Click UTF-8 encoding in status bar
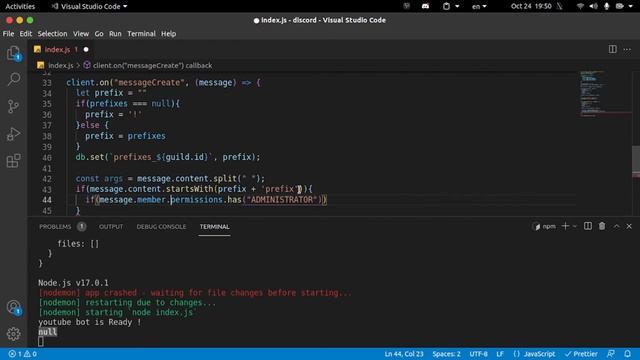The image size is (640, 360). 478,354
